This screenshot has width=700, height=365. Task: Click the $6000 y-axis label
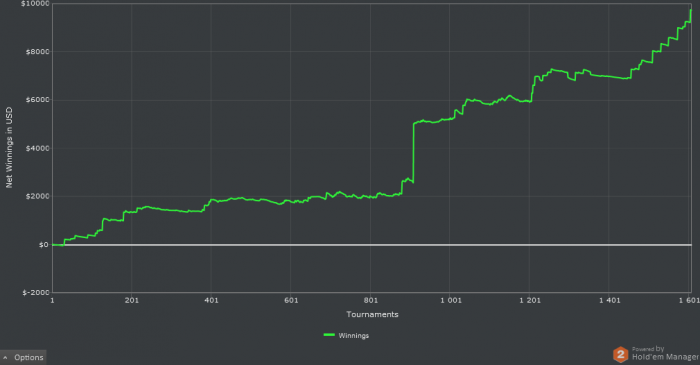(x=38, y=100)
